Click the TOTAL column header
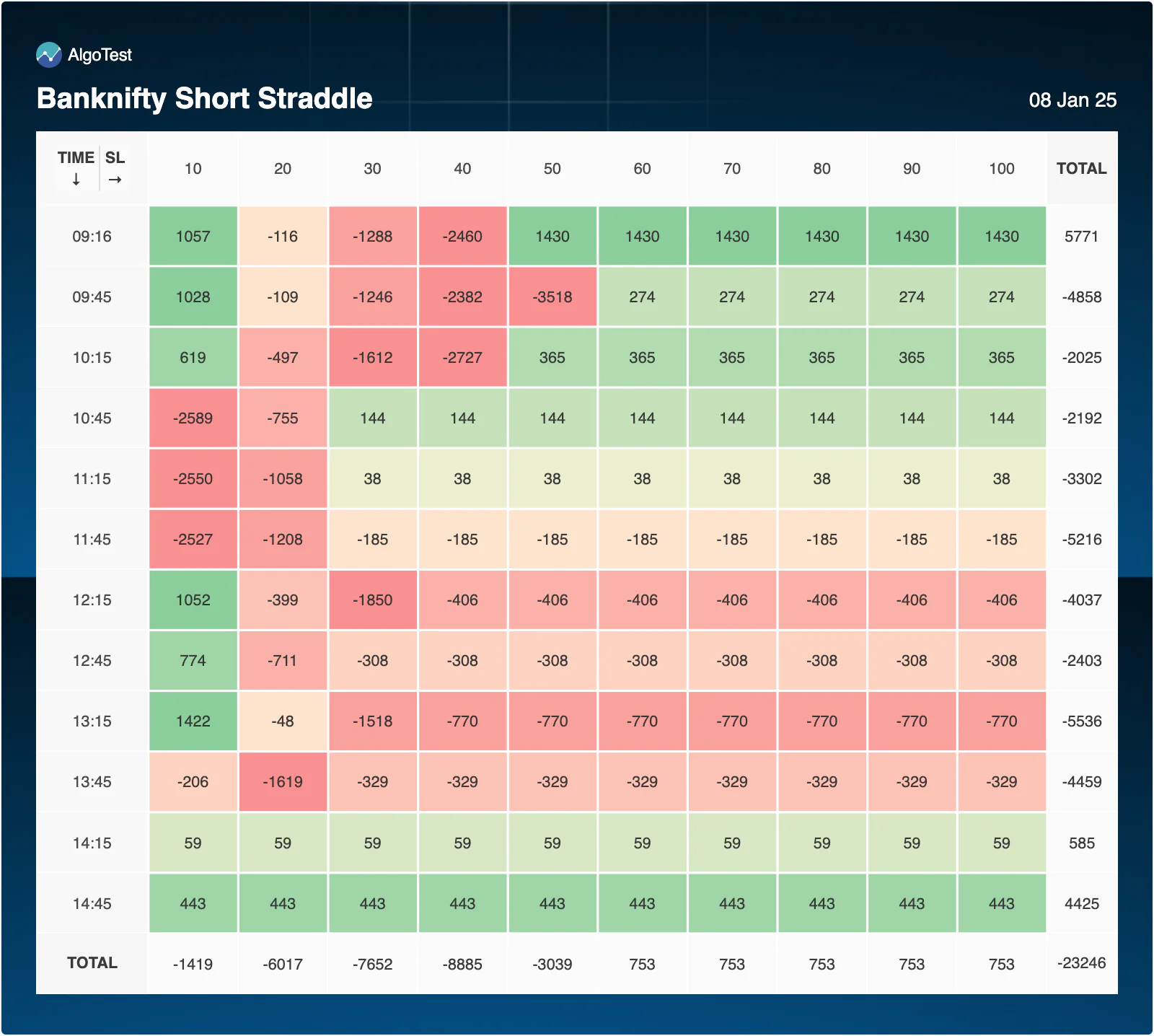The image size is (1154, 1036). pyautogui.click(x=1081, y=169)
